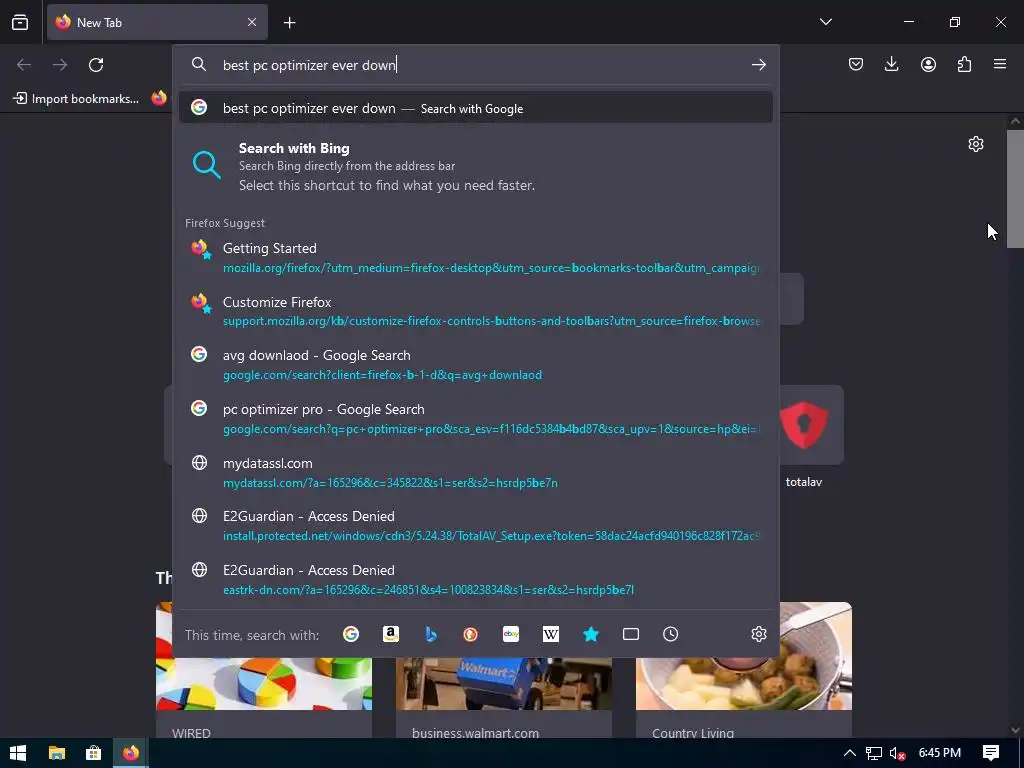The height and width of the screenshot is (768, 1024).
Task: Open the application hamburger menu
Action: [1000, 64]
